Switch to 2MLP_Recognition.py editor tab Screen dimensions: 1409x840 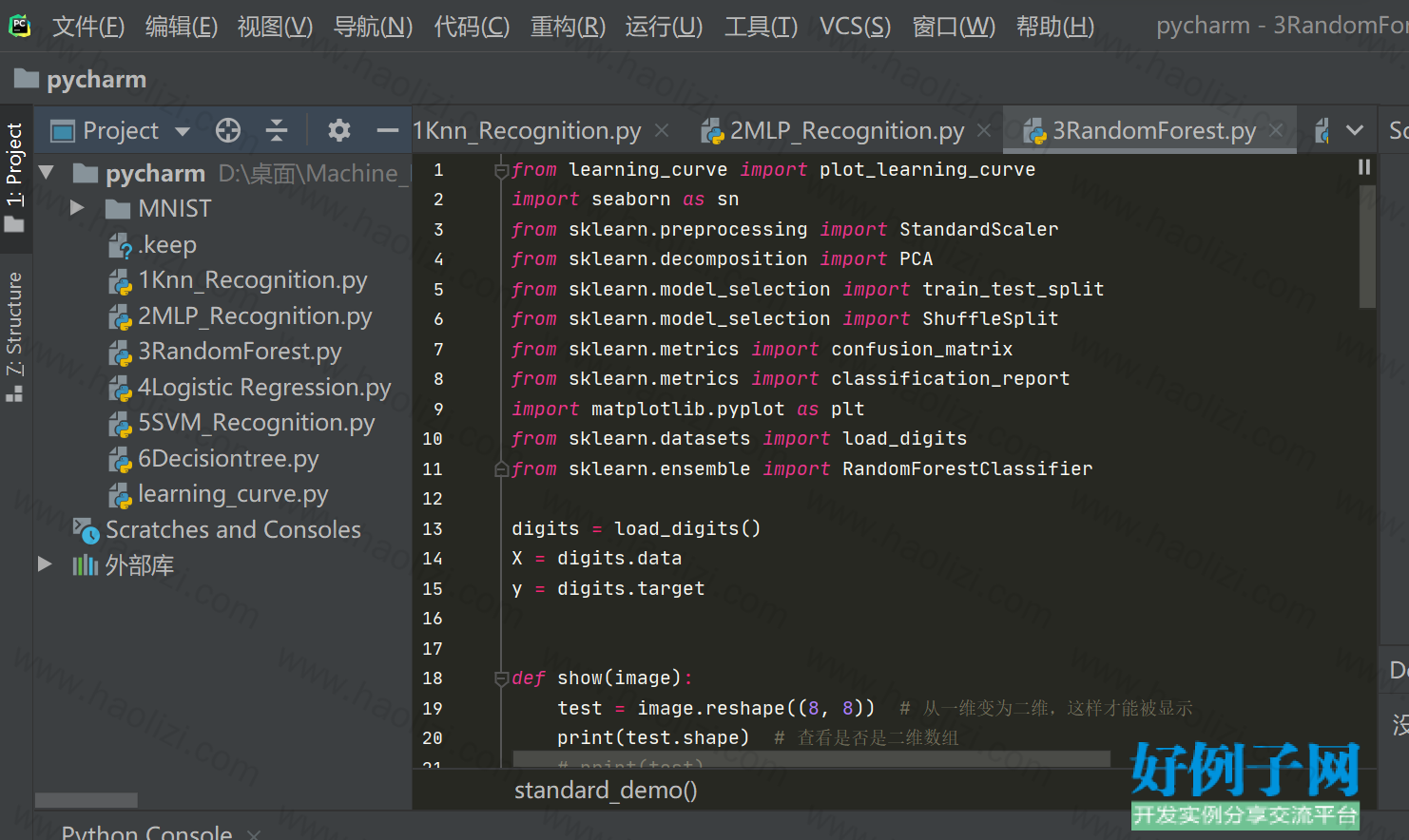pos(846,130)
